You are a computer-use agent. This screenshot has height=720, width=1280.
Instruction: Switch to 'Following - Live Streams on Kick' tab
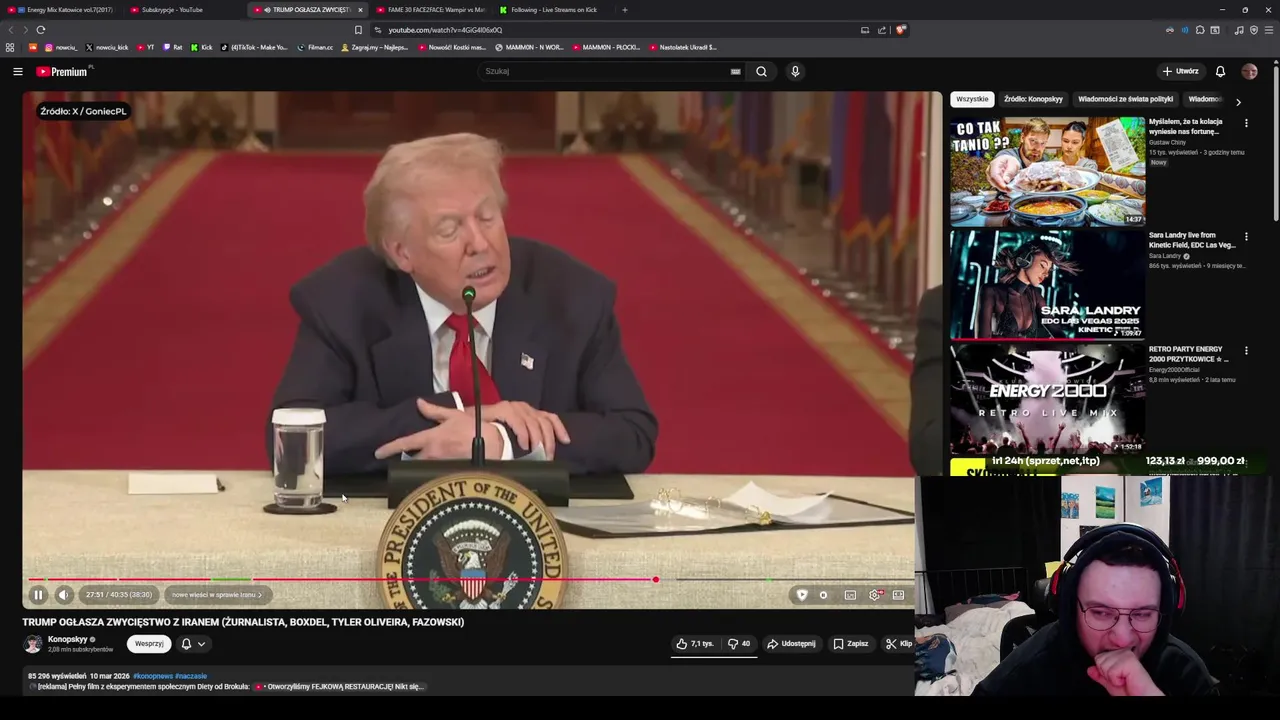[x=553, y=10]
